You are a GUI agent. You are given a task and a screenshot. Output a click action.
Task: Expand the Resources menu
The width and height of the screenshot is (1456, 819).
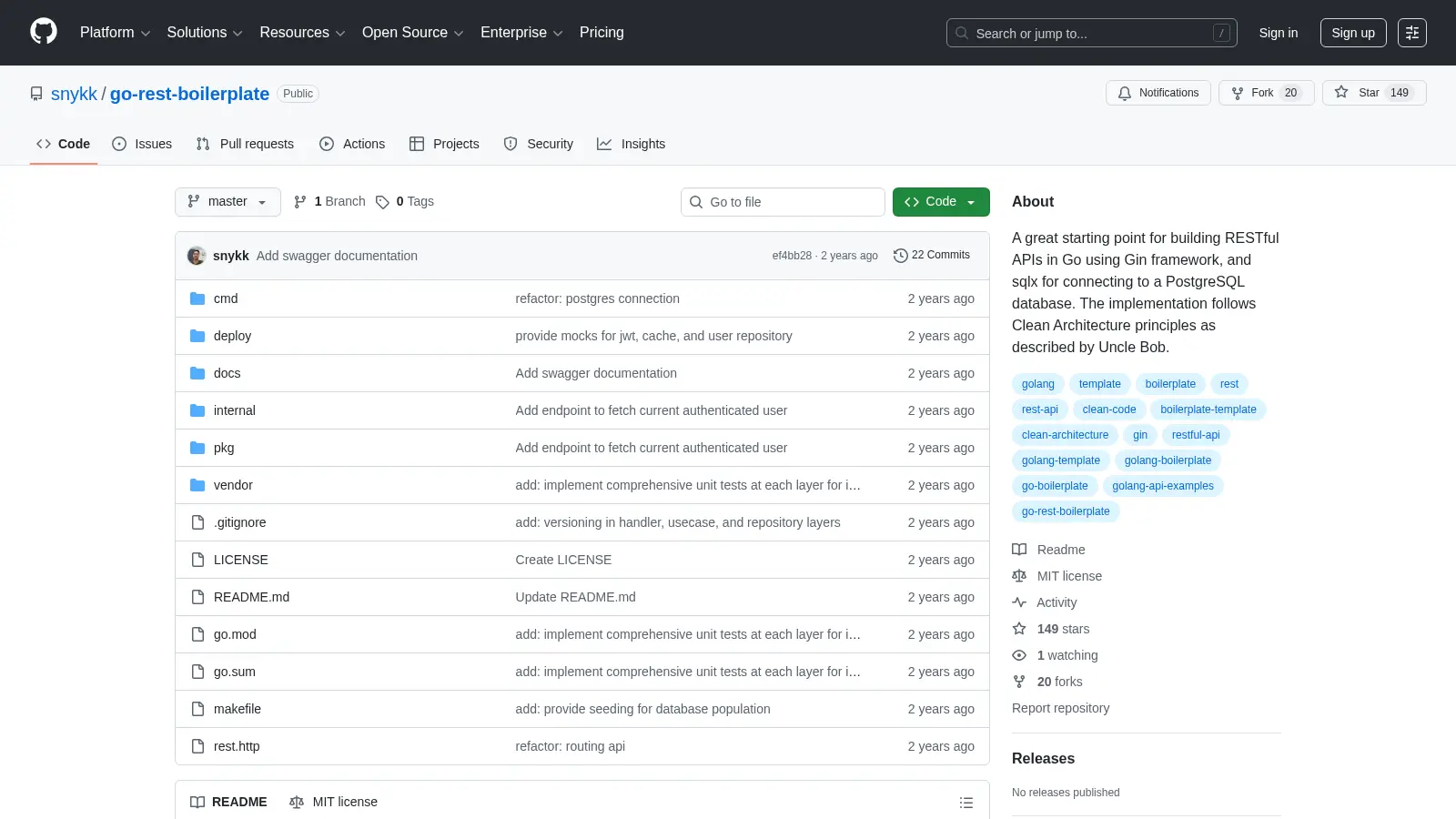tap(302, 33)
